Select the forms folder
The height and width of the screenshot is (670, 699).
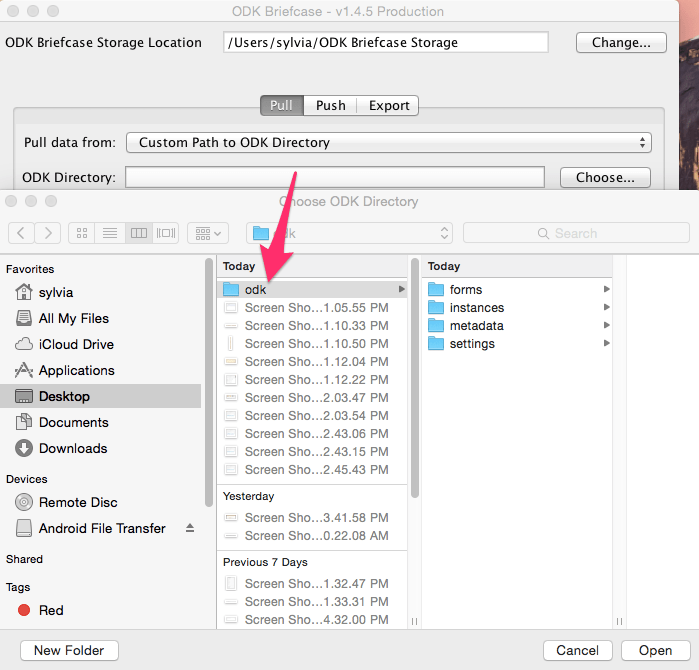[x=517, y=290]
